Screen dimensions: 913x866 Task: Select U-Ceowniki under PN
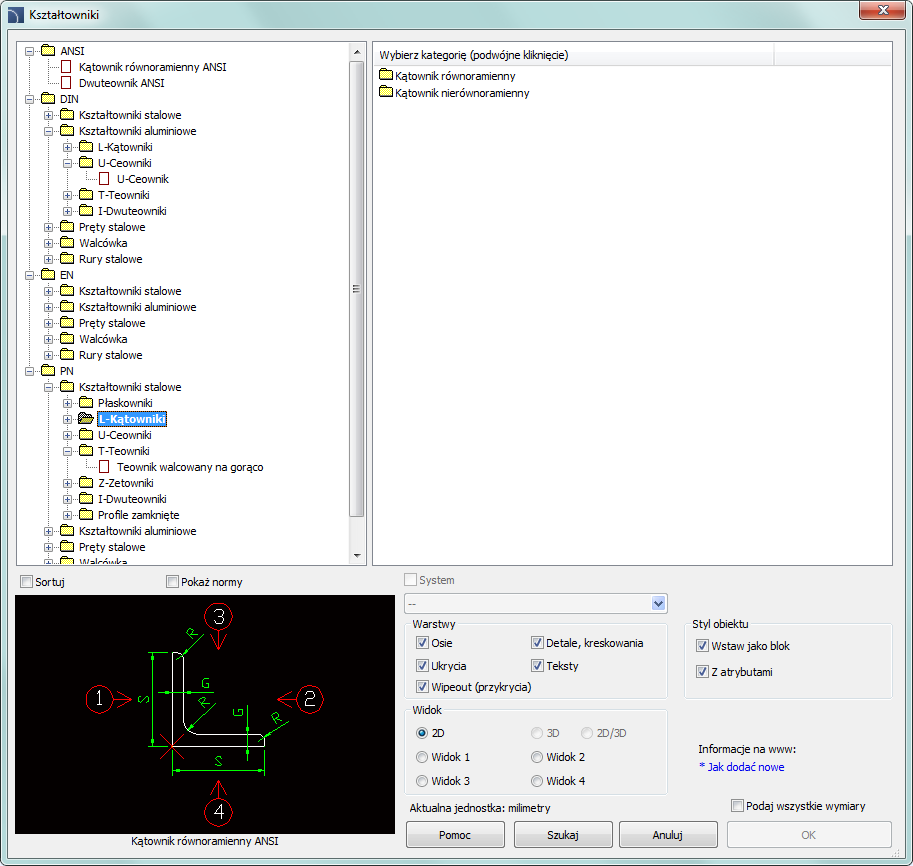(125, 435)
